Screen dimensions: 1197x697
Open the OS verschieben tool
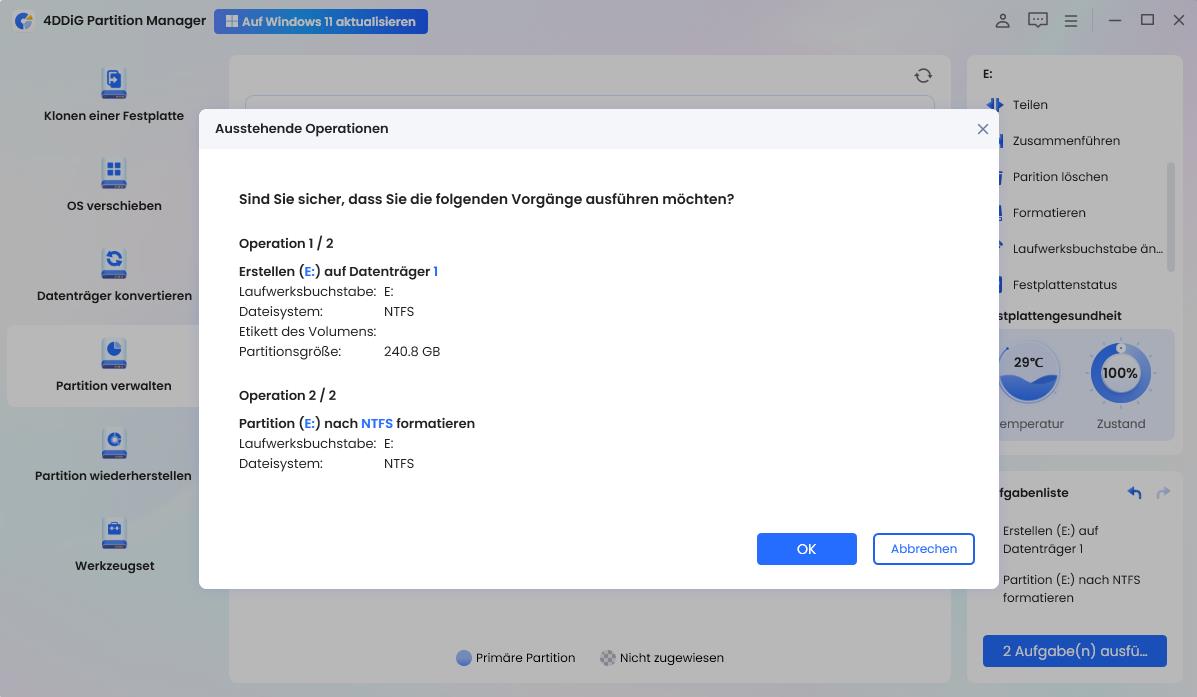click(113, 185)
